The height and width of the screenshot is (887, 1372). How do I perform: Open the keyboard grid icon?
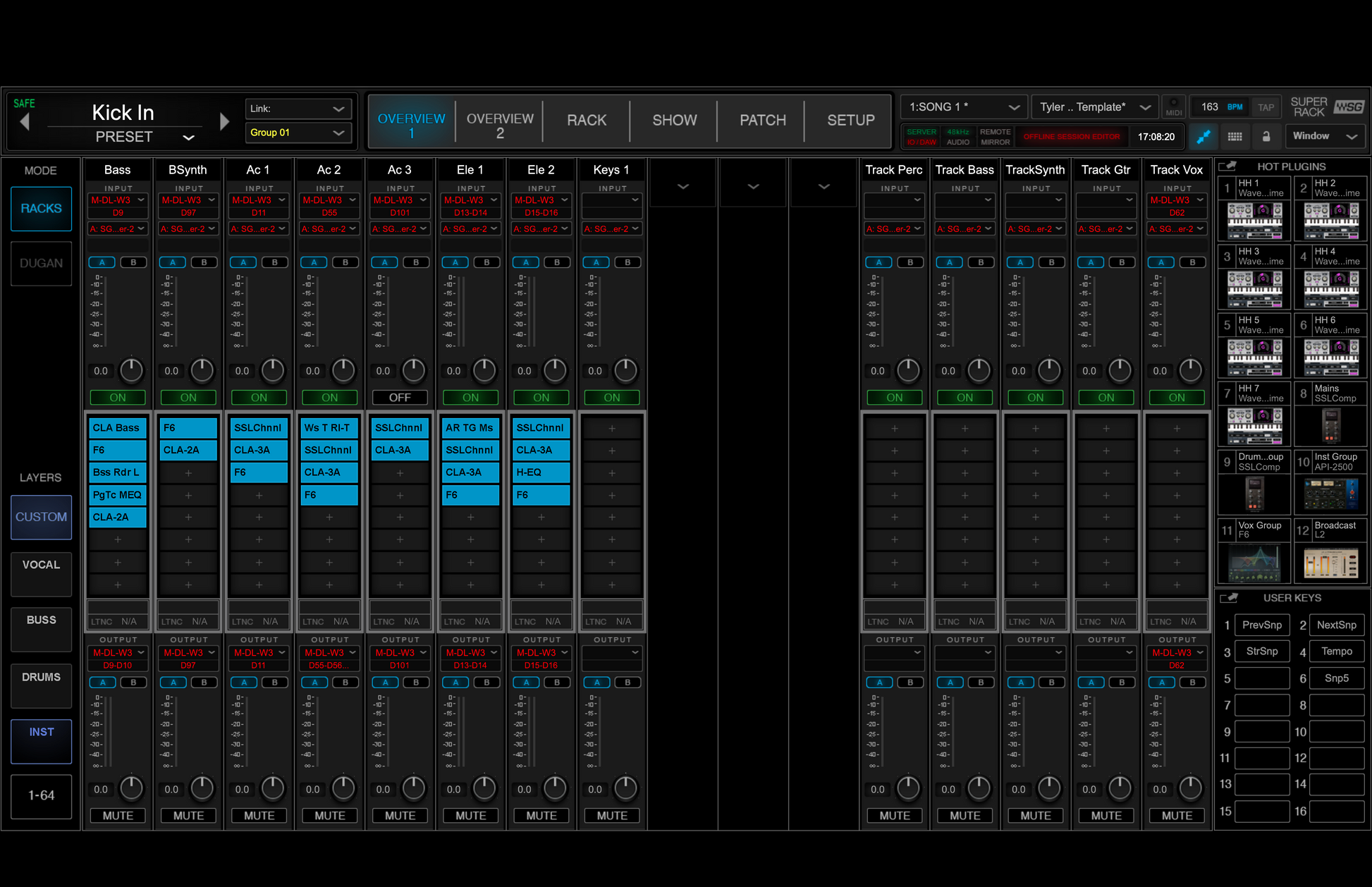point(1235,136)
